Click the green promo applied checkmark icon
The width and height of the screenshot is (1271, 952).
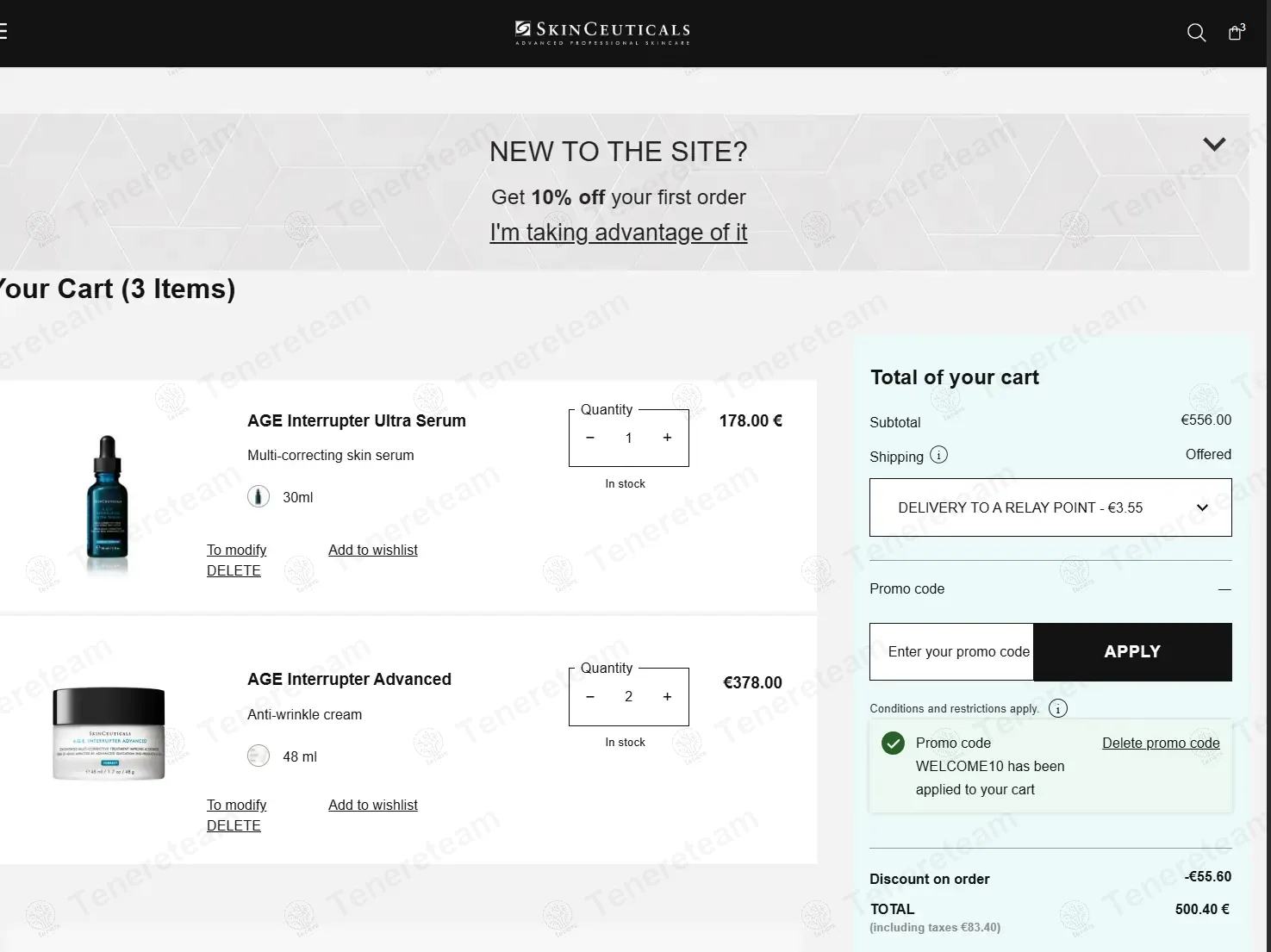(894, 743)
